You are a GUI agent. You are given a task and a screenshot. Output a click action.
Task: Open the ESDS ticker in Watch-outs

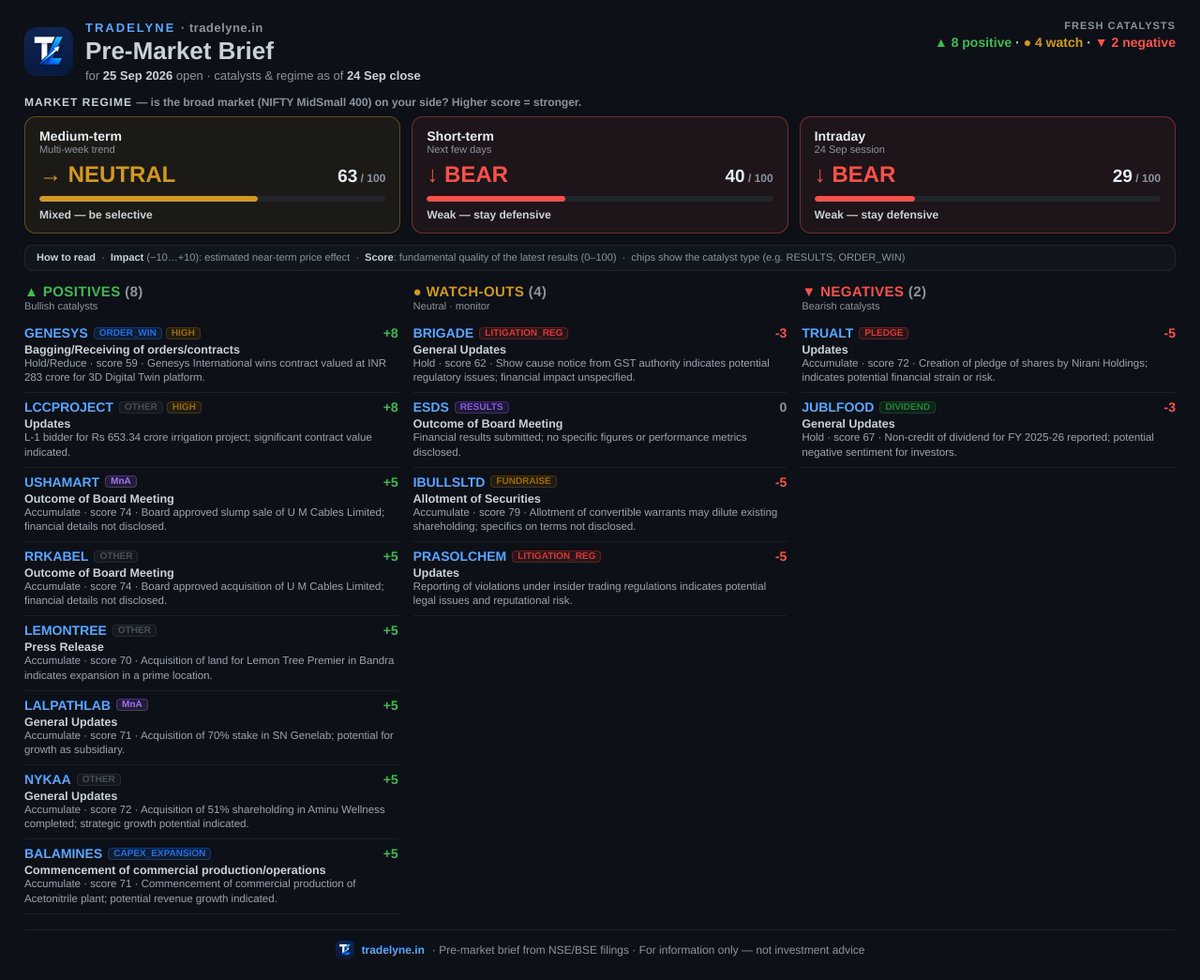(431, 407)
